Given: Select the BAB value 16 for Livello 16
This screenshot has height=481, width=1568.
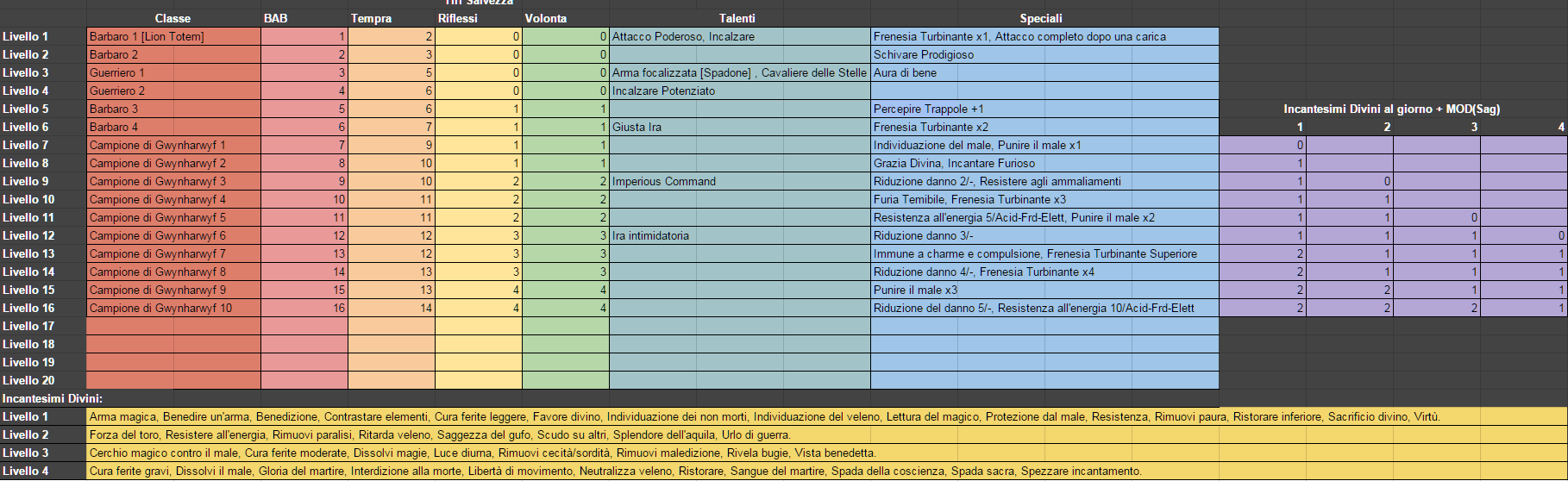Looking at the screenshot, I should 304,308.
